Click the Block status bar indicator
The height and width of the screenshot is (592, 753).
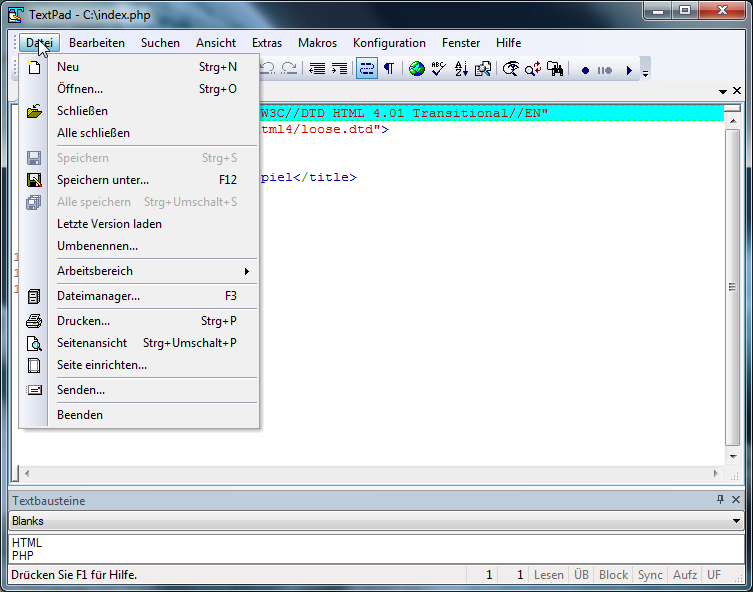coord(613,575)
